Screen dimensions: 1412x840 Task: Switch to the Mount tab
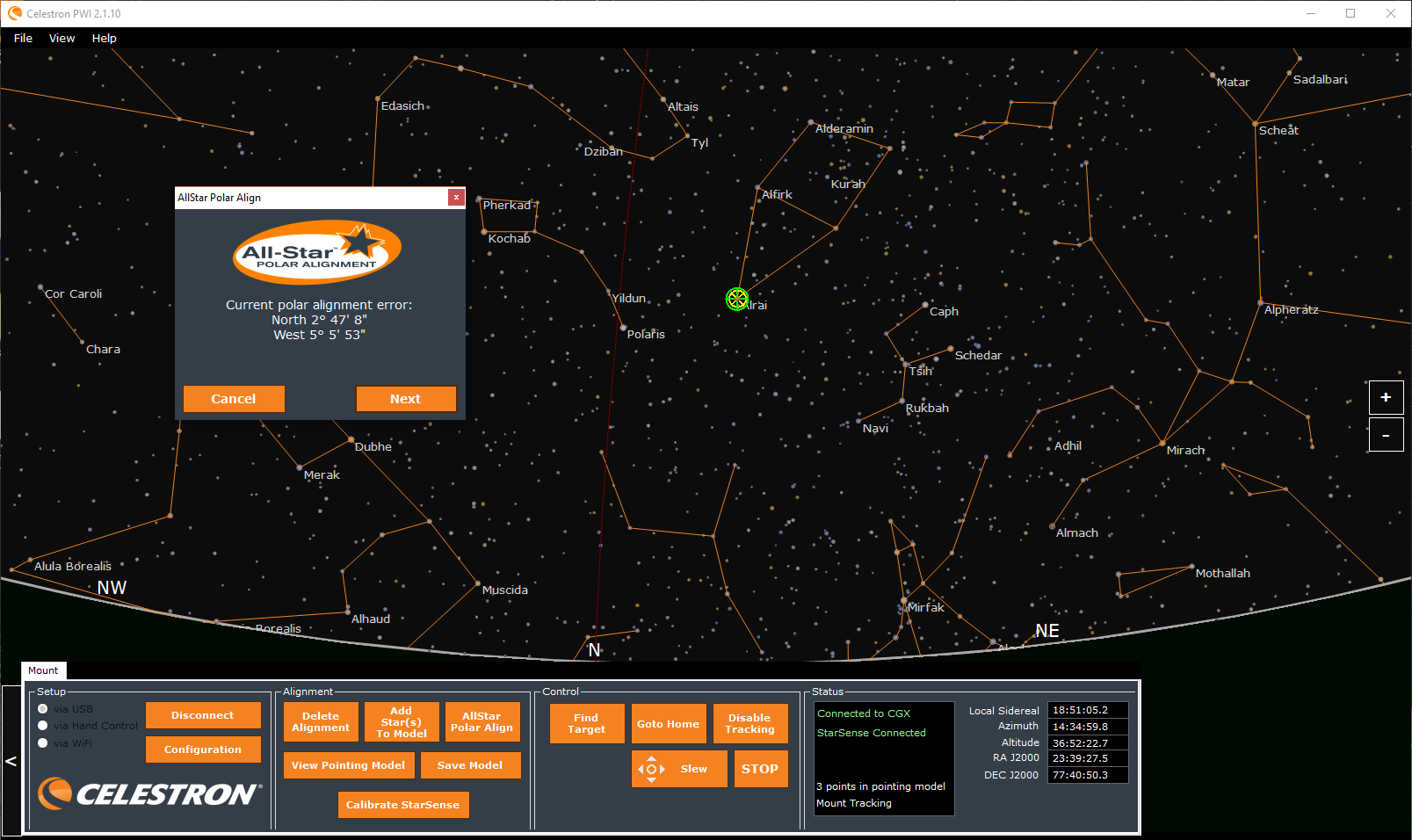click(43, 670)
